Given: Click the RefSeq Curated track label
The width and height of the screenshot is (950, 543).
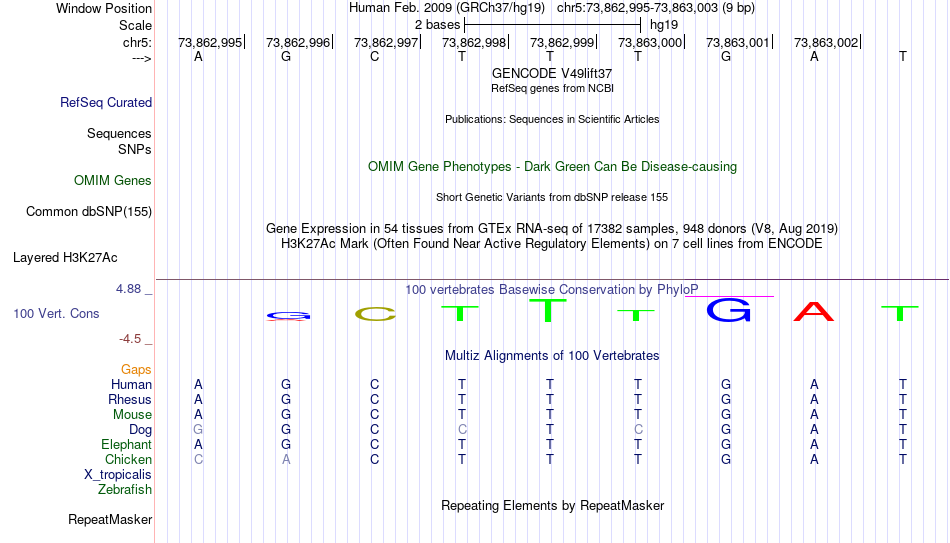Looking at the screenshot, I should (105, 102).
